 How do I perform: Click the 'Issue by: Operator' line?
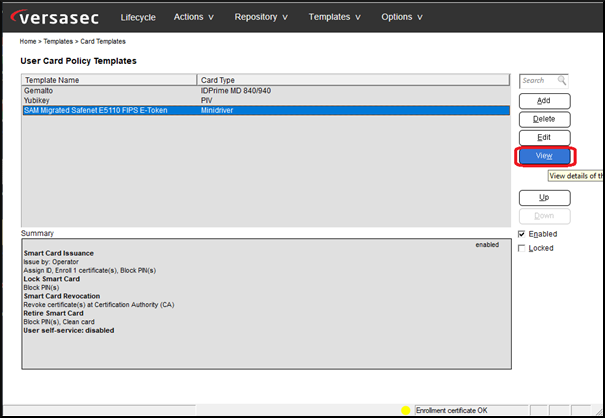(x=51, y=262)
